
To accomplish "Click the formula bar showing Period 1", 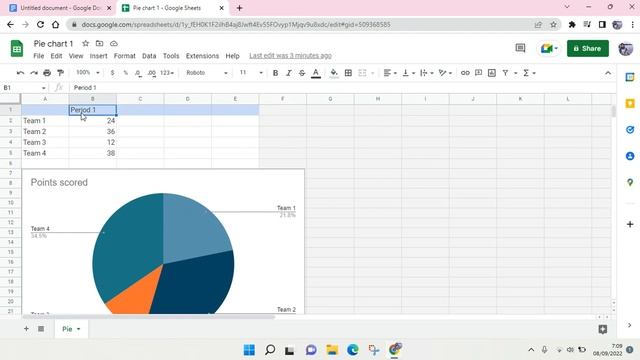I will tap(343, 88).
